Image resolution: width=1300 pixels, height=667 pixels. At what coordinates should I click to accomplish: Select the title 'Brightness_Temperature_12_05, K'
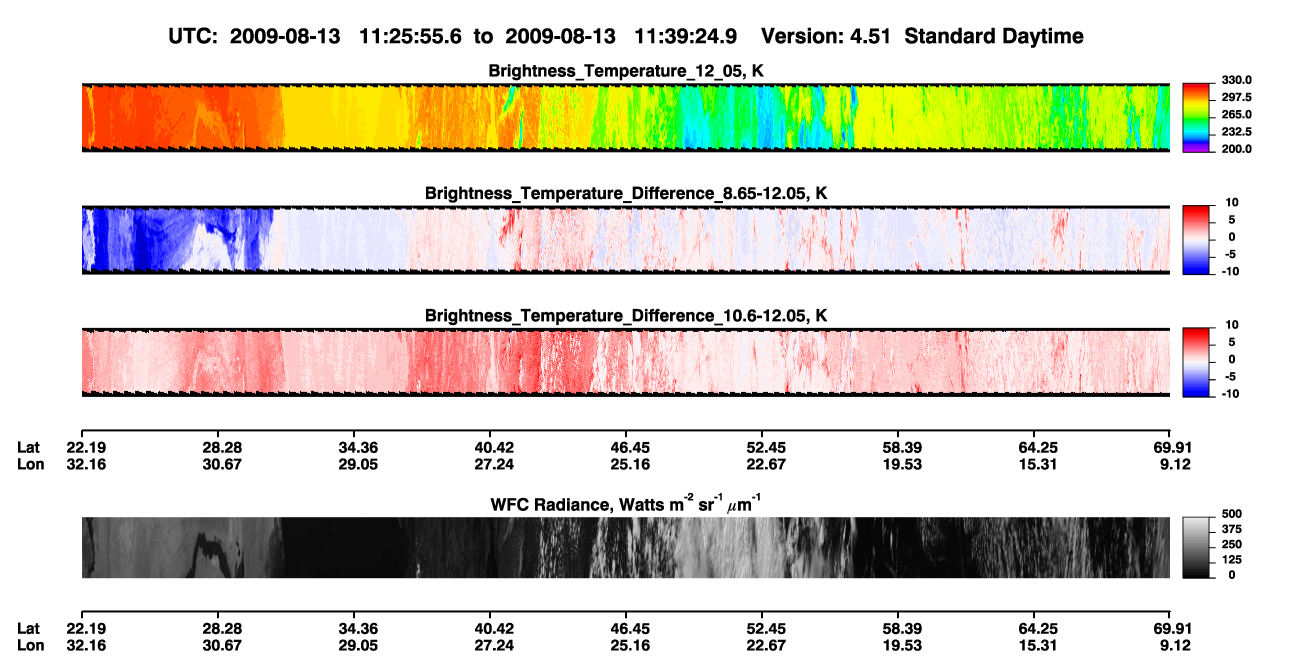tap(626, 70)
